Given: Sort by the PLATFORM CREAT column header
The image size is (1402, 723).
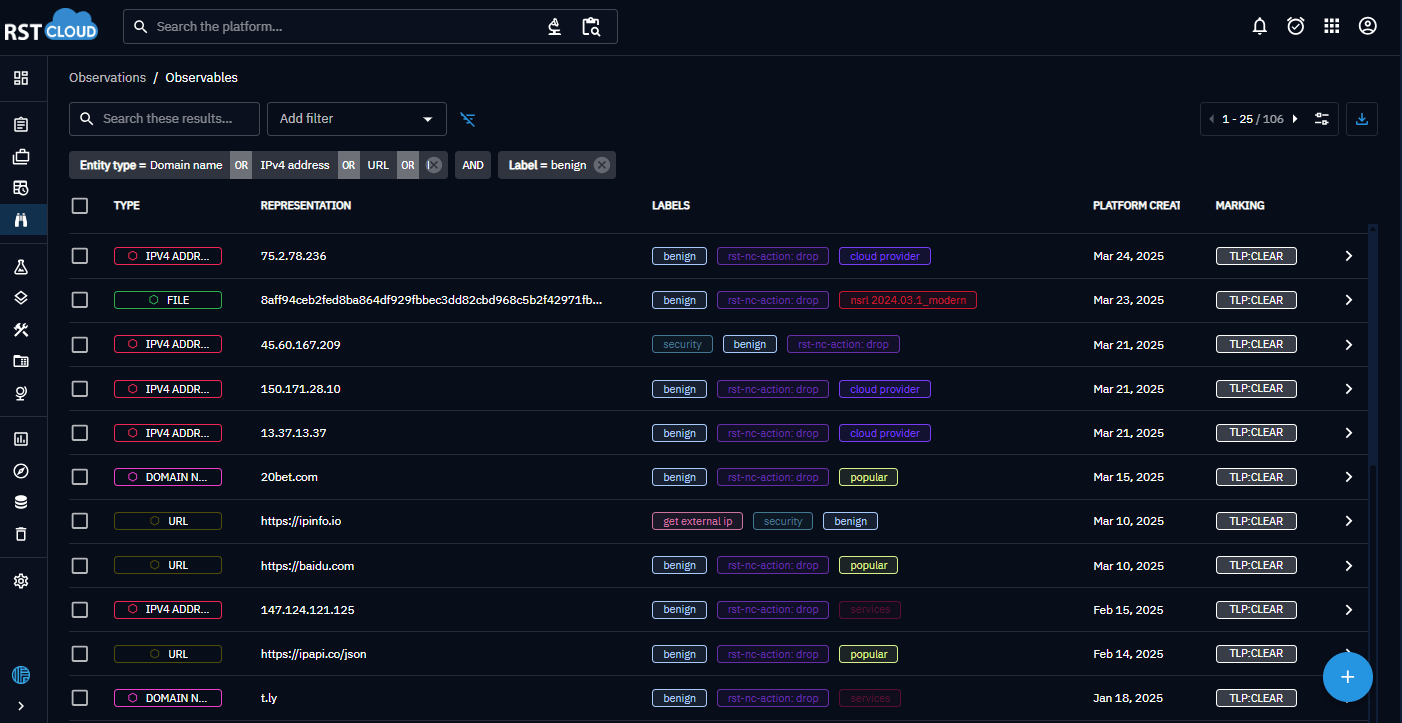Looking at the screenshot, I should click(1136, 206).
